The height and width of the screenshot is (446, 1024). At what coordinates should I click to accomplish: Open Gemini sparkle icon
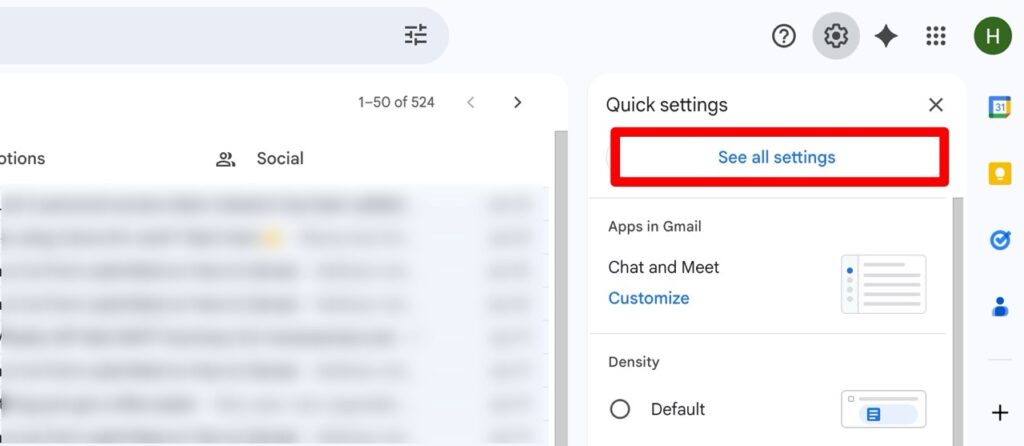[886, 36]
